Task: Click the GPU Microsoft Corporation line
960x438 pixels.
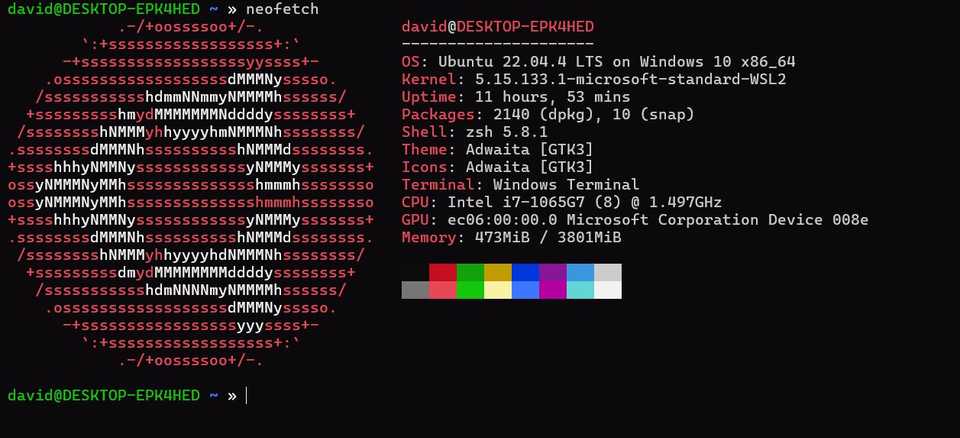Action: click(x=635, y=220)
